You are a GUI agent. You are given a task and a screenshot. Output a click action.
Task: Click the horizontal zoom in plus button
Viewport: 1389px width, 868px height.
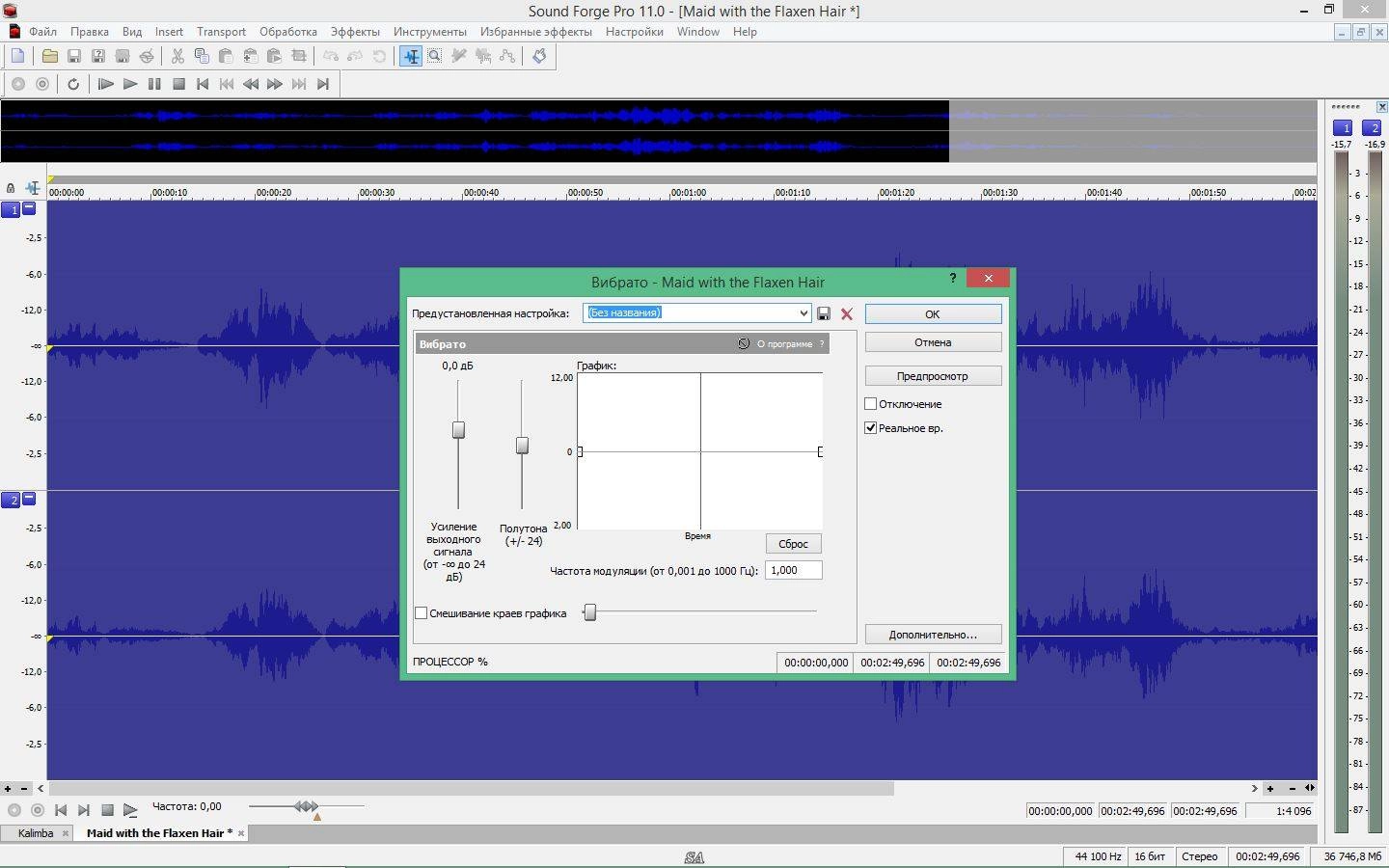pyautogui.click(x=1269, y=788)
